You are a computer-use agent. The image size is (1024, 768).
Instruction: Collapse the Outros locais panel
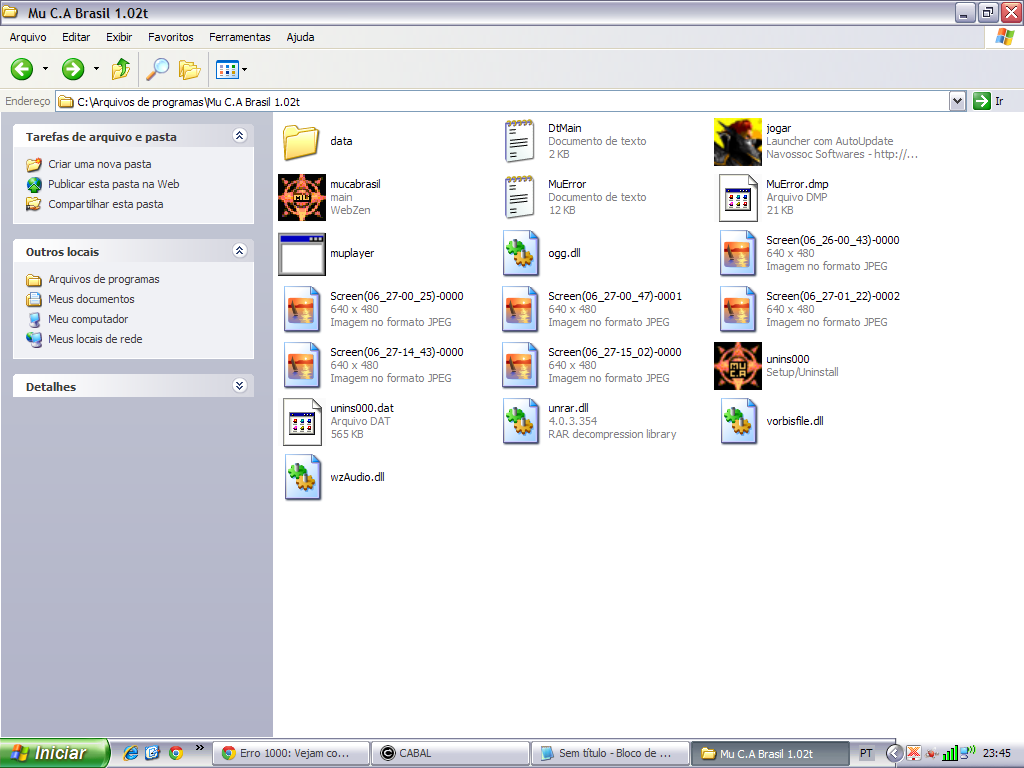(239, 251)
